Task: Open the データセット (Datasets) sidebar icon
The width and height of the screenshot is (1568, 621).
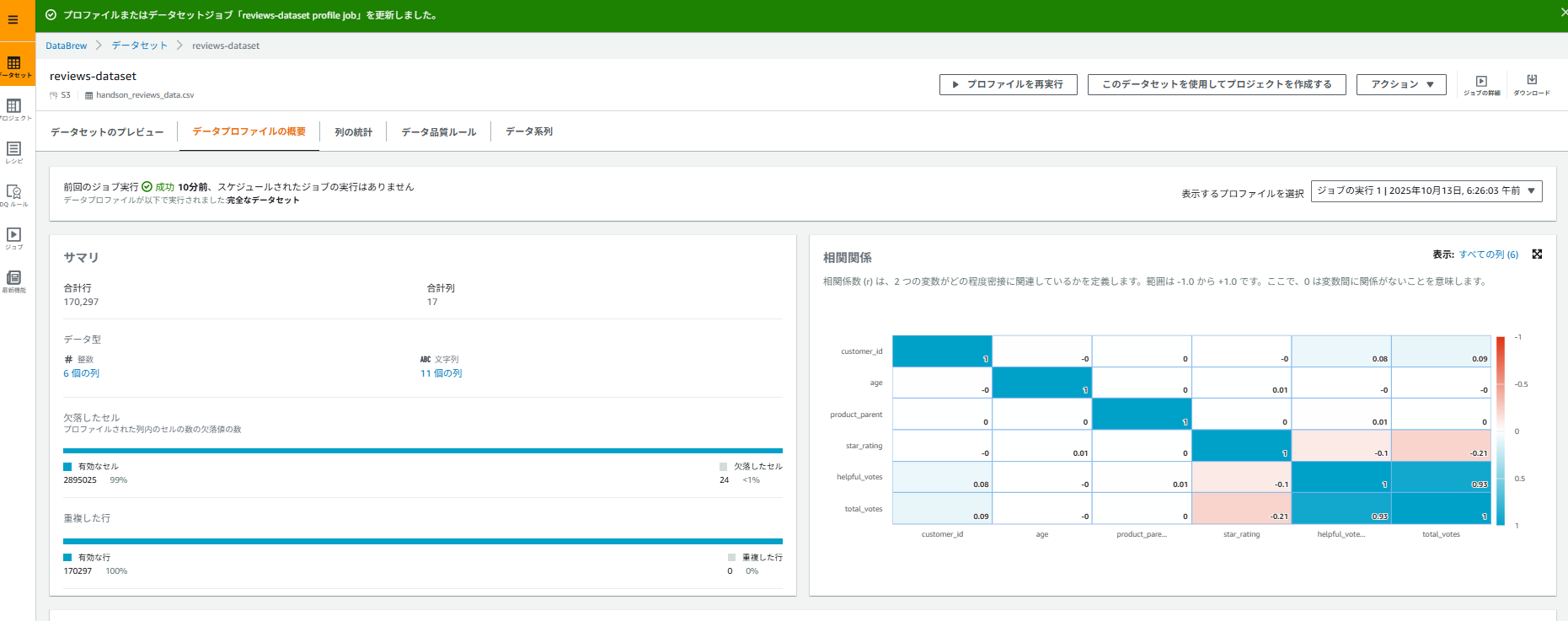Action: (x=14, y=67)
